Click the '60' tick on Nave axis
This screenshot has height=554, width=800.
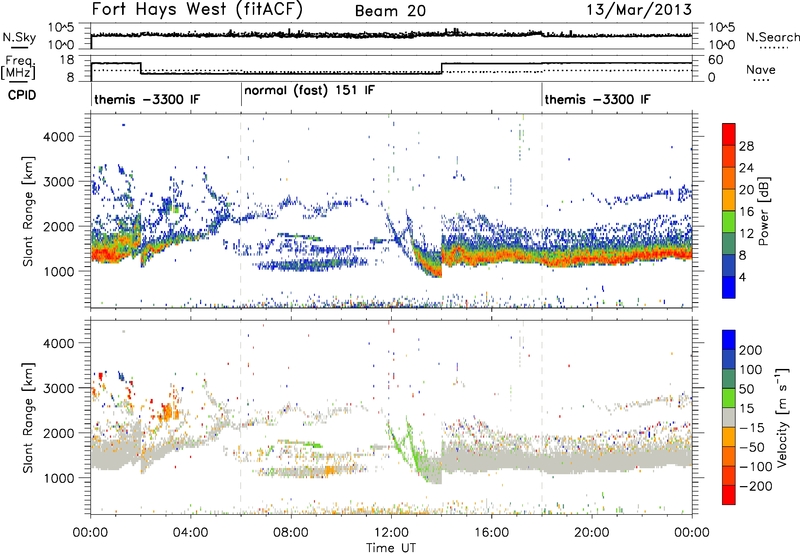[715, 60]
